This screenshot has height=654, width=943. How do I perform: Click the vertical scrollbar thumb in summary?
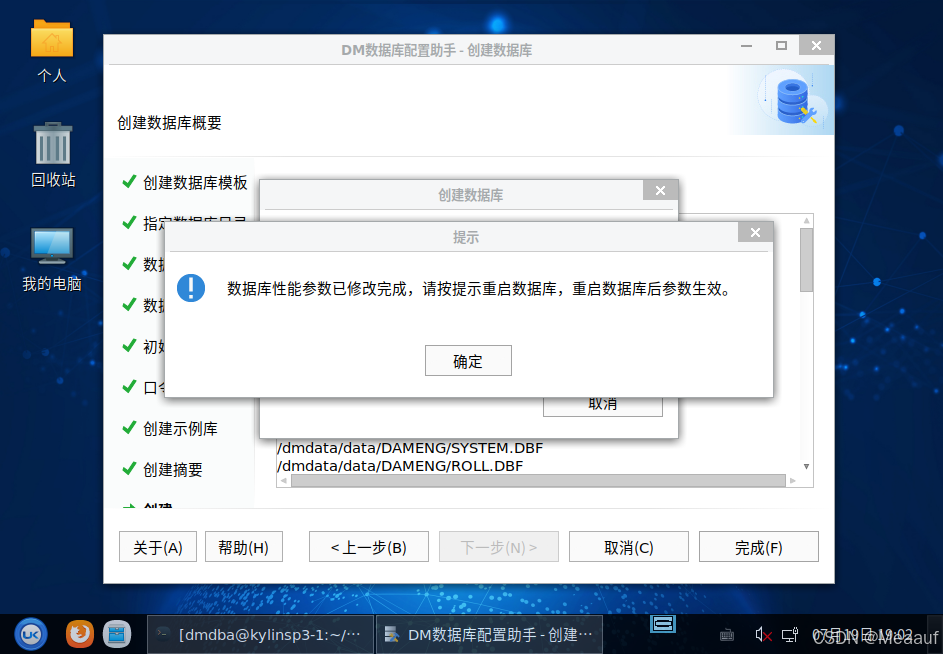[806, 260]
